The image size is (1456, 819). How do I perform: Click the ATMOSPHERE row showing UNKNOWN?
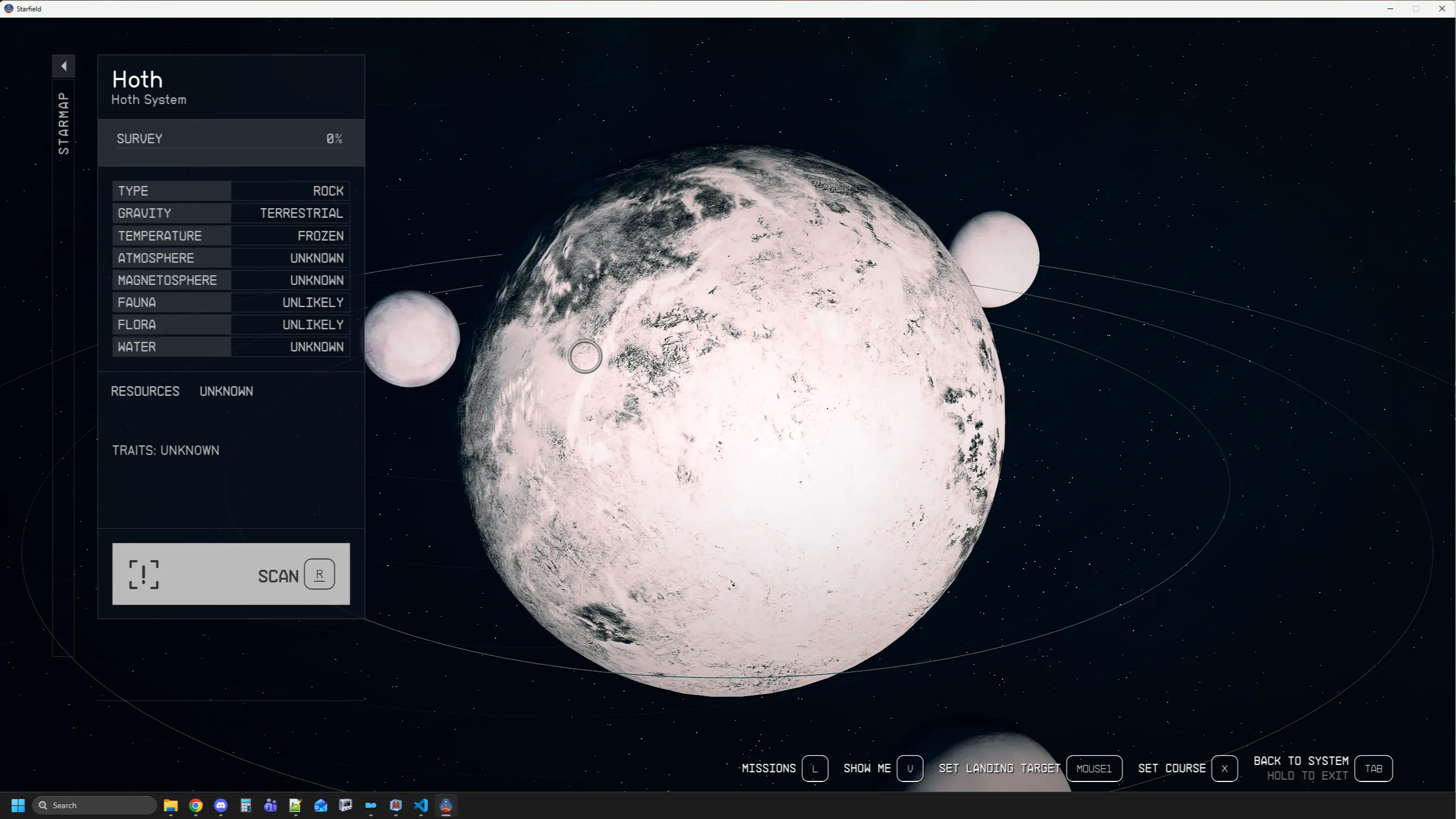tap(231, 258)
